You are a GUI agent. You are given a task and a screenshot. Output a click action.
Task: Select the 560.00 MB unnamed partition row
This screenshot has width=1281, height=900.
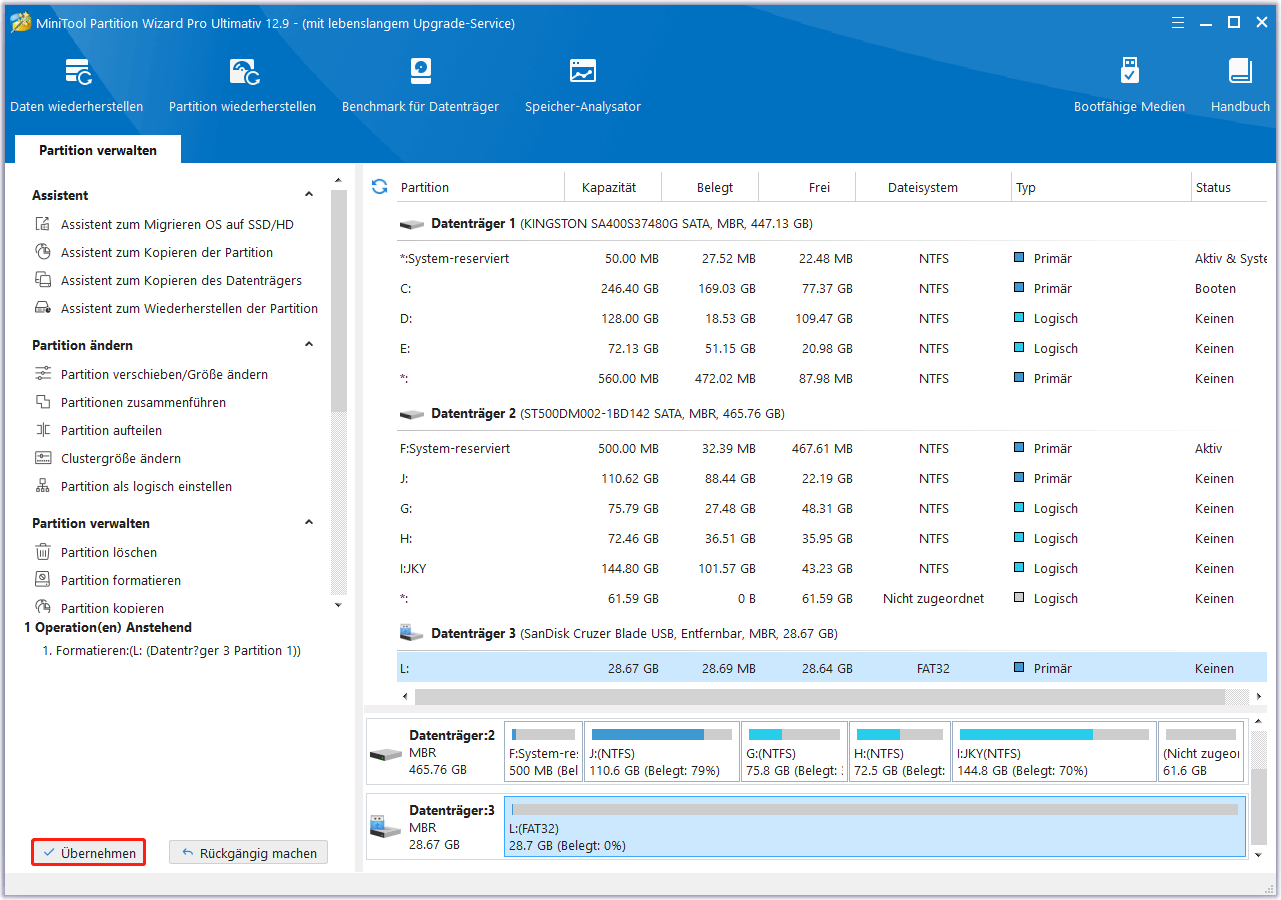coord(832,379)
